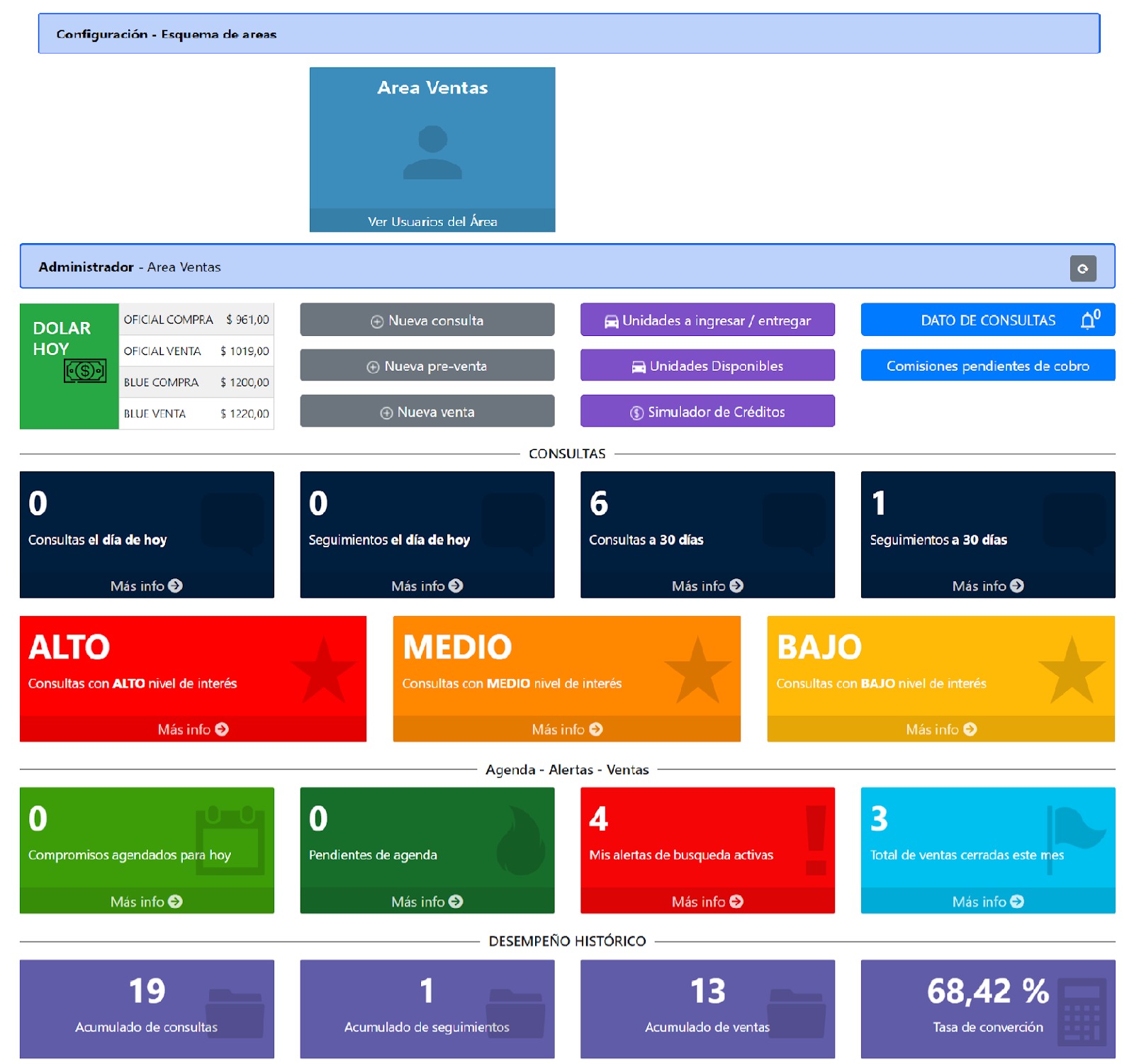This screenshot has height=1064, width=1134.
Task: Click exclamation icon on alertas de busqueda card
Action: tap(816, 840)
